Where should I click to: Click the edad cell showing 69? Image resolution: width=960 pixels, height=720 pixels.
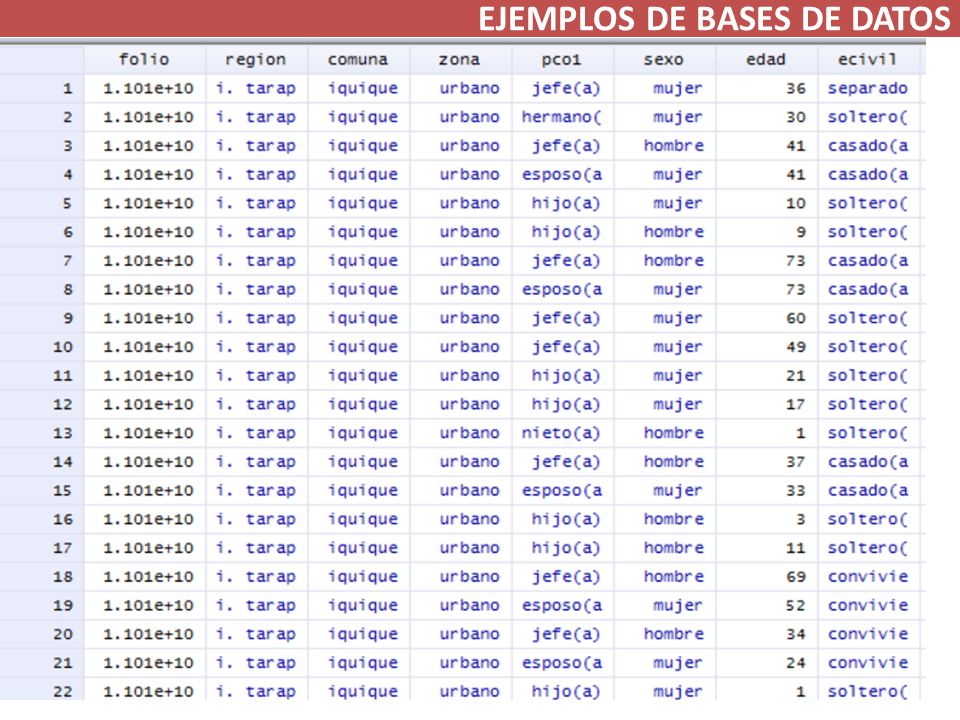(767, 577)
